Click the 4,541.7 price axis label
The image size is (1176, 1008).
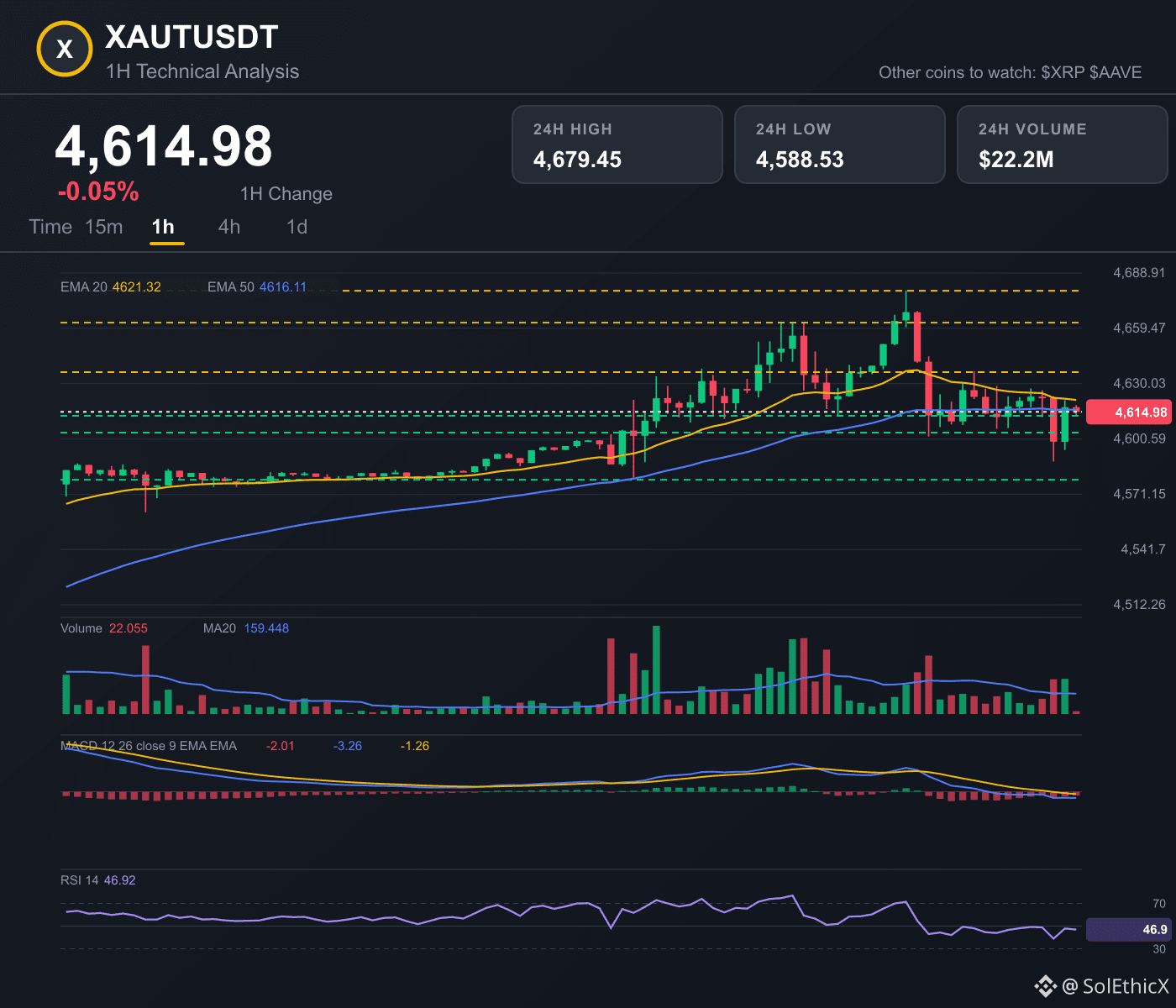click(x=1143, y=549)
